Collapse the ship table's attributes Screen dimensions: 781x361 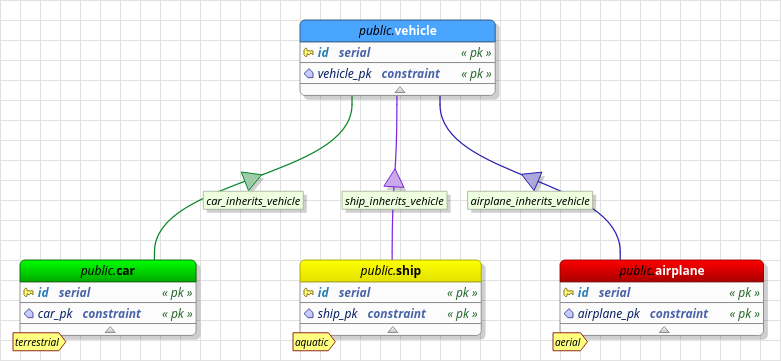click(392, 330)
